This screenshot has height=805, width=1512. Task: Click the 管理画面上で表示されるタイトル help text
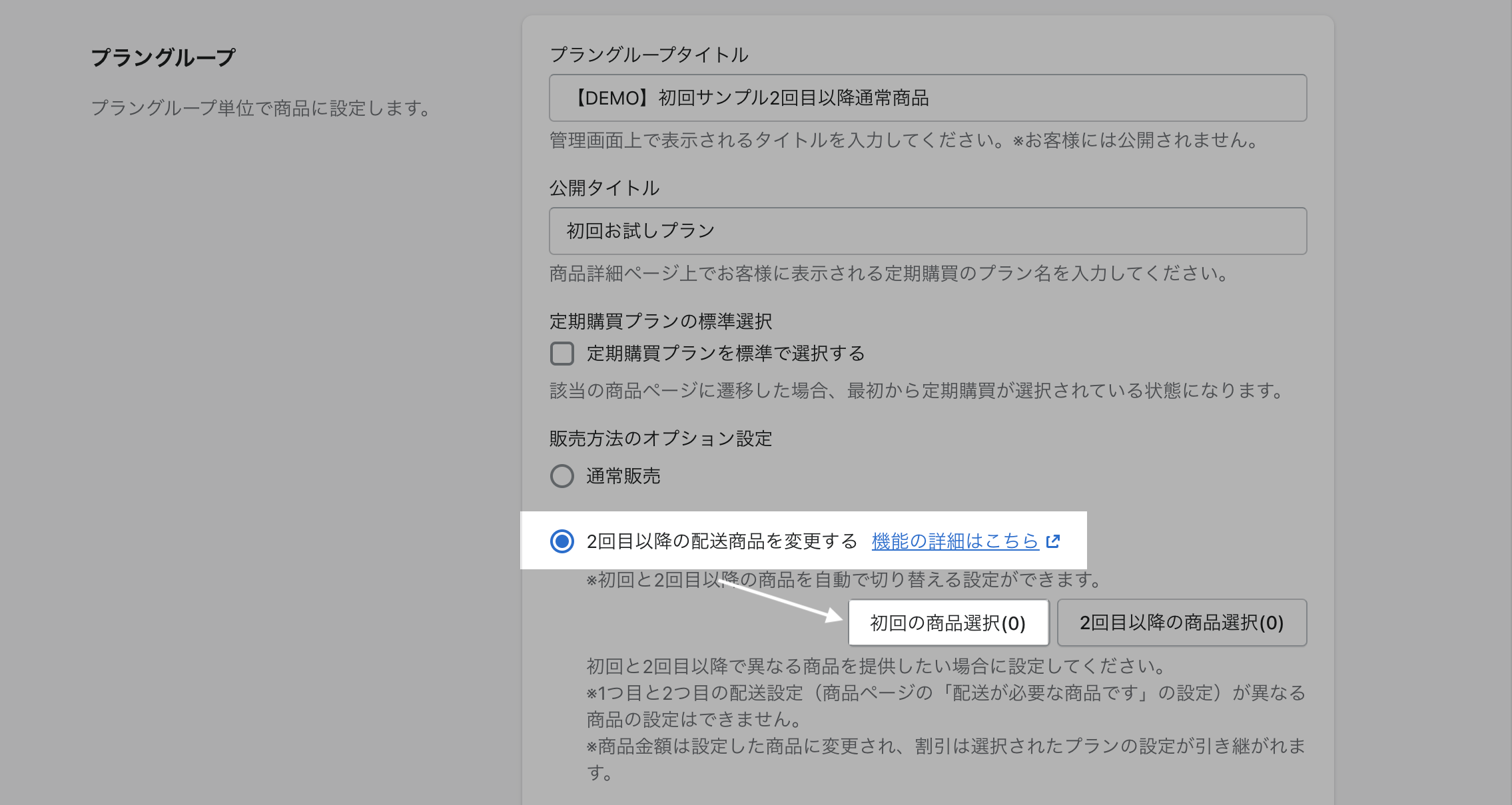905,140
